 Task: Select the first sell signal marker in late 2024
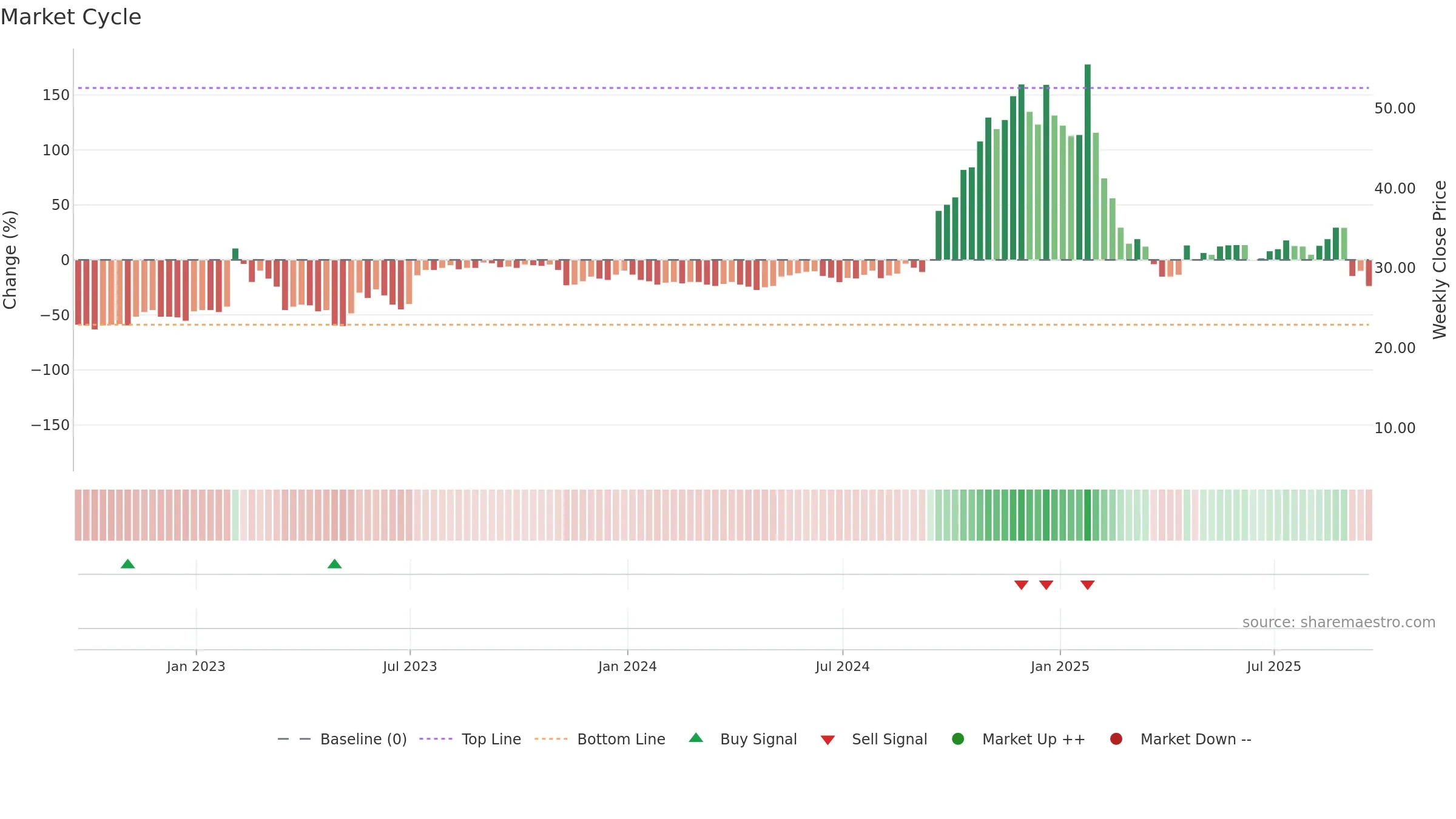click(1021, 585)
